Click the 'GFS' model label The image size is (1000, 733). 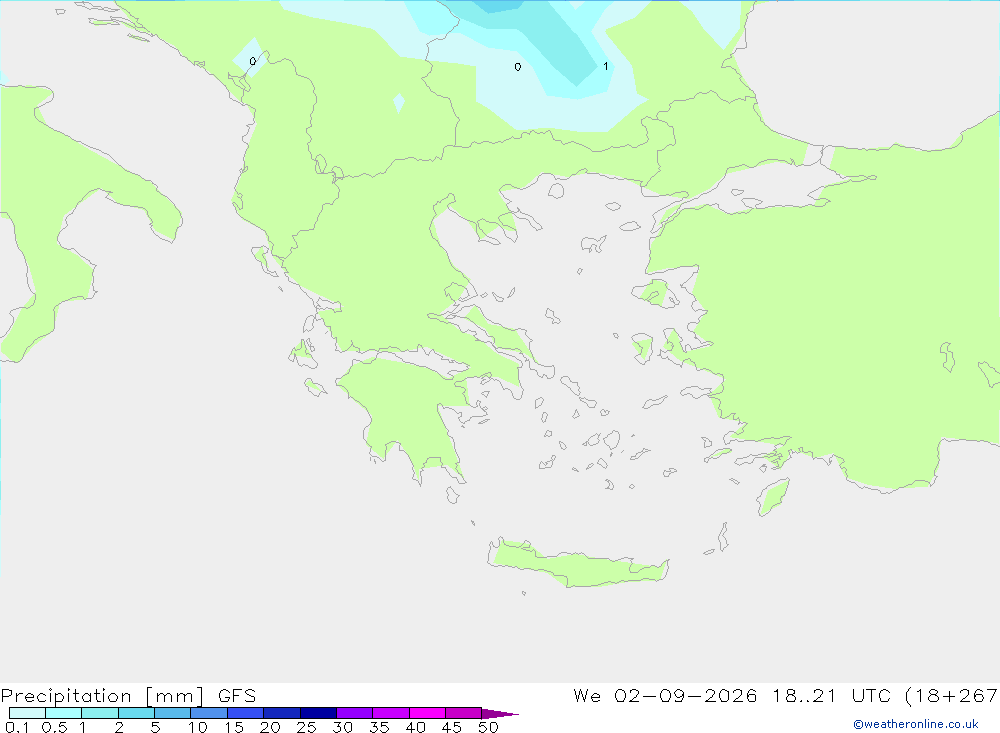pyautogui.click(x=237, y=695)
